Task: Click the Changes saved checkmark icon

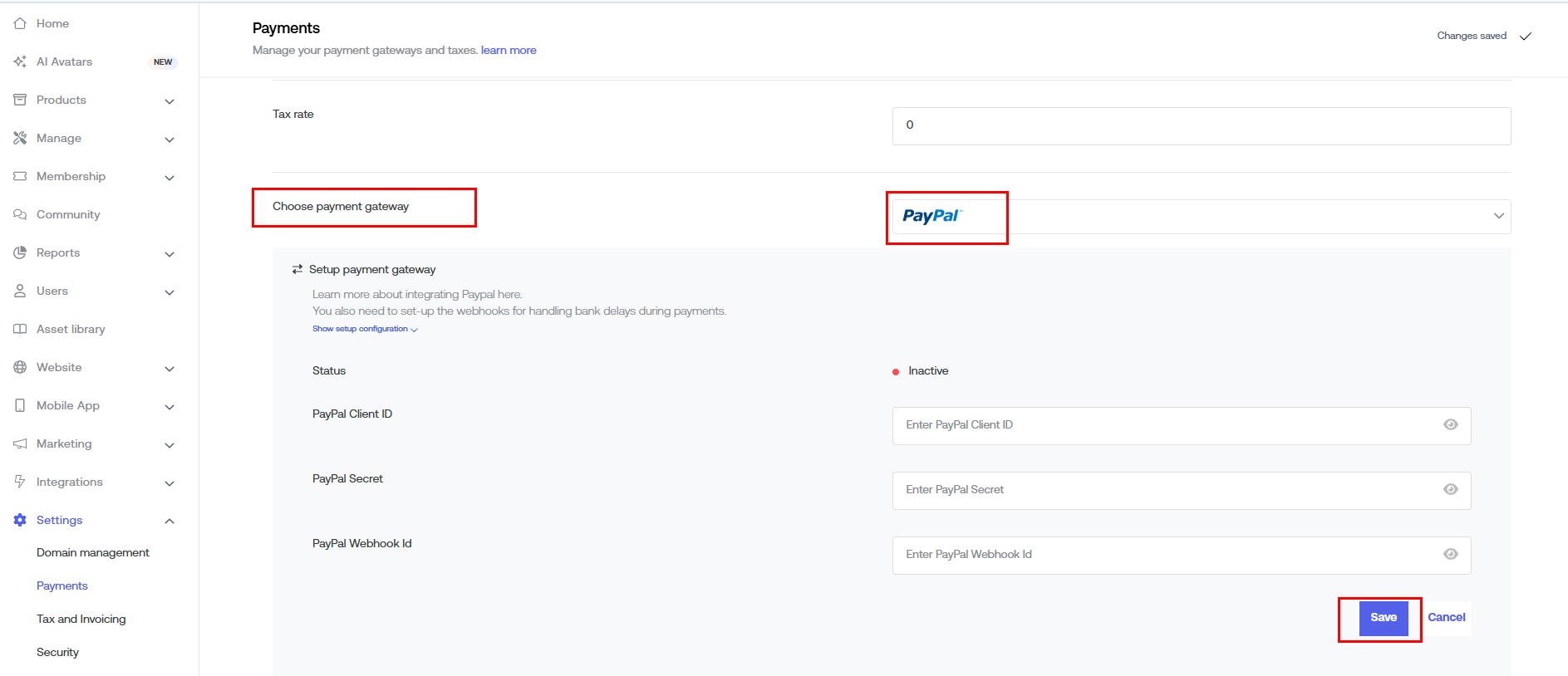Action: (x=1526, y=36)
